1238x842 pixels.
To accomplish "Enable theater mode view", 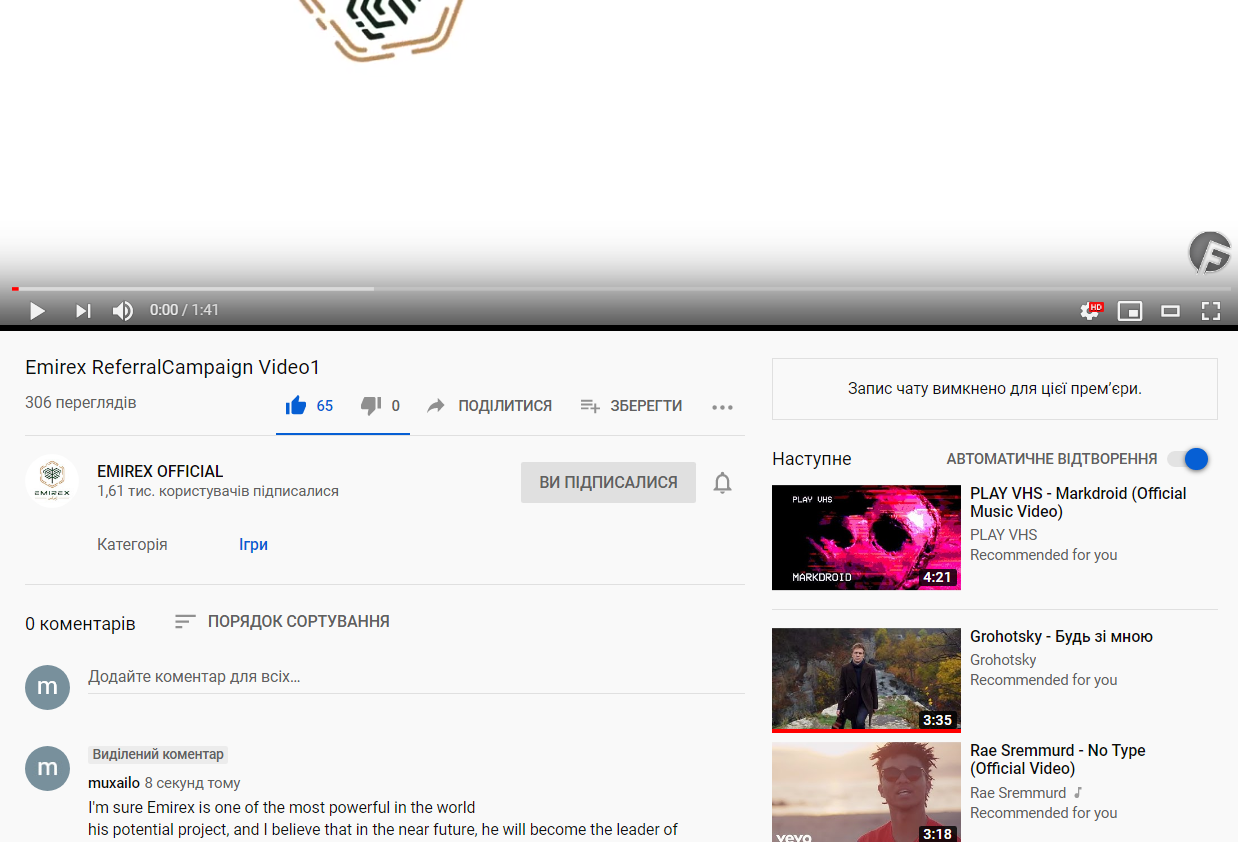I will coord(1170,311).
